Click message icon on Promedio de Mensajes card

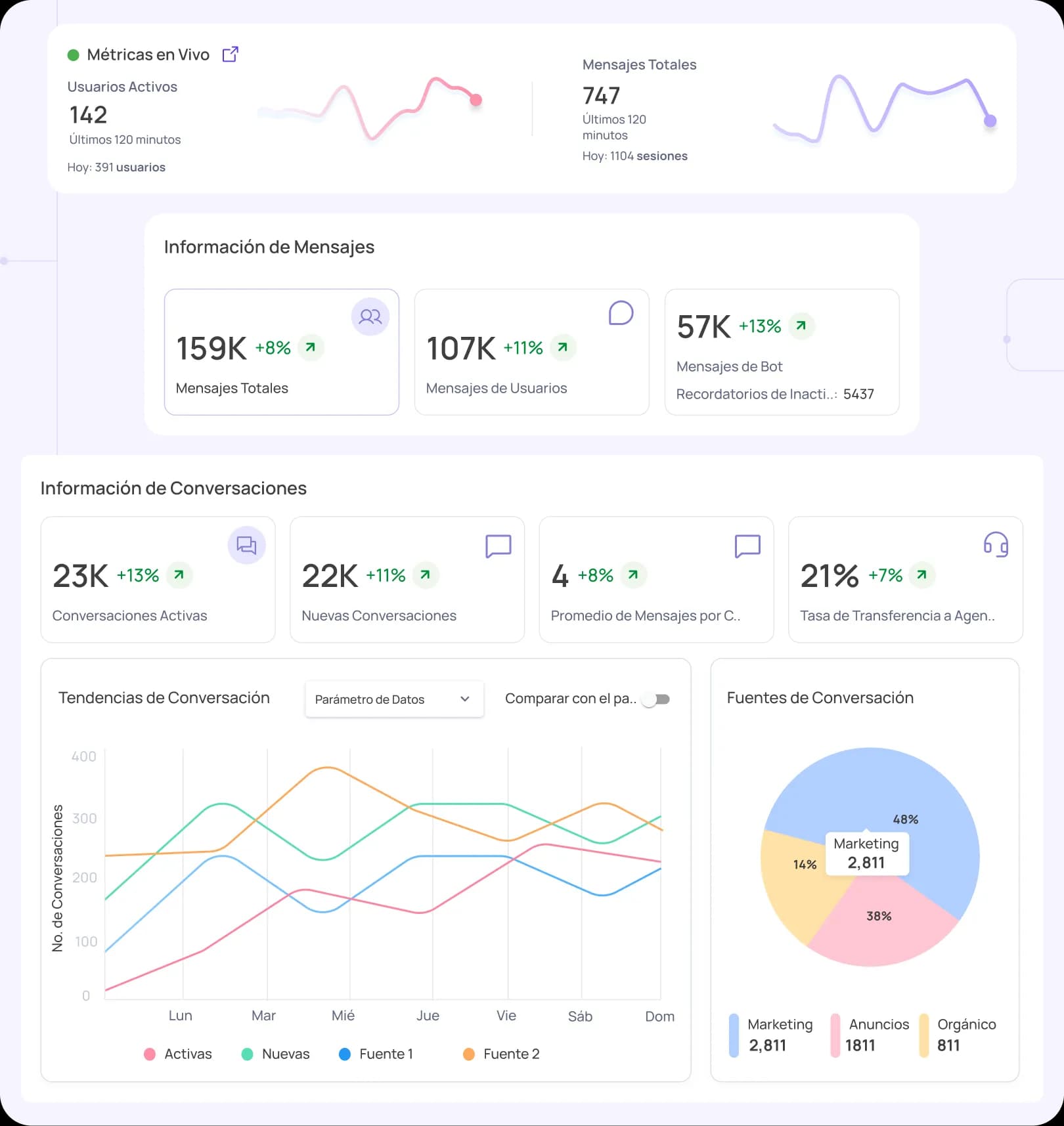click(747, 546)
